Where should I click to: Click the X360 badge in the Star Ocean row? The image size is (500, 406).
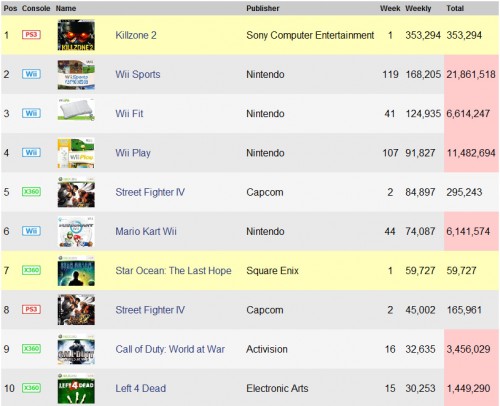31,270
